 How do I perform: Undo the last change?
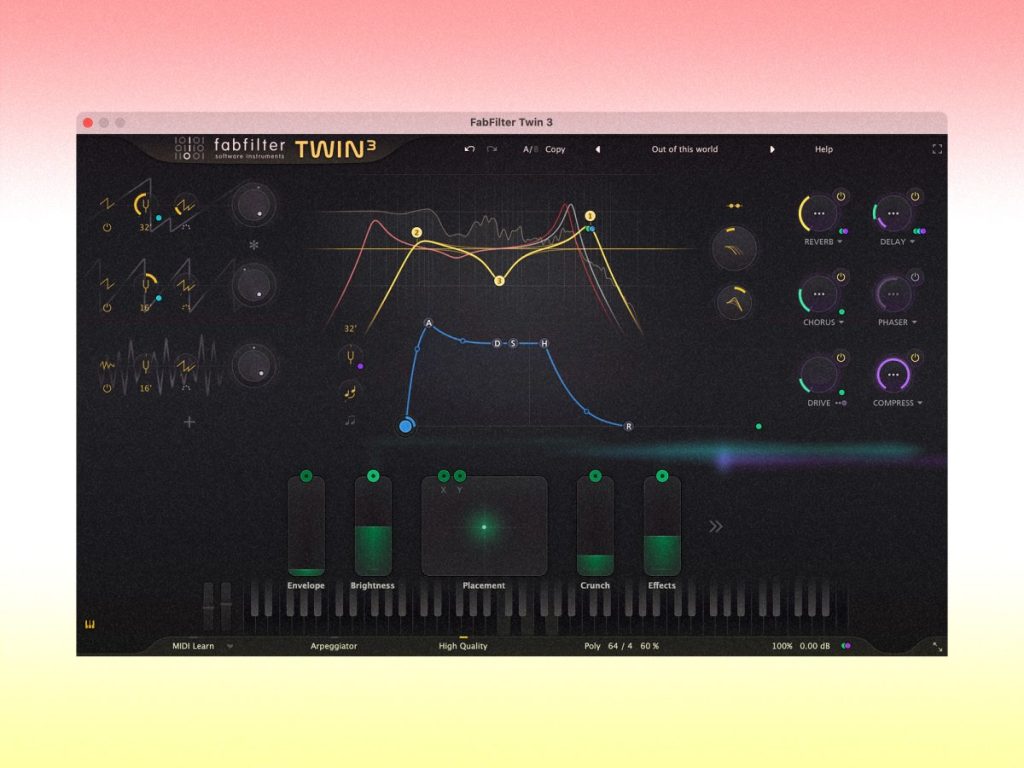469,149
